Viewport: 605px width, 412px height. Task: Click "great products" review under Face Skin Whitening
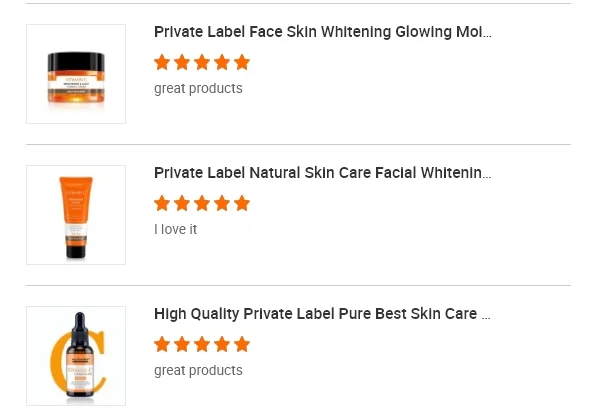click(198, 88)
